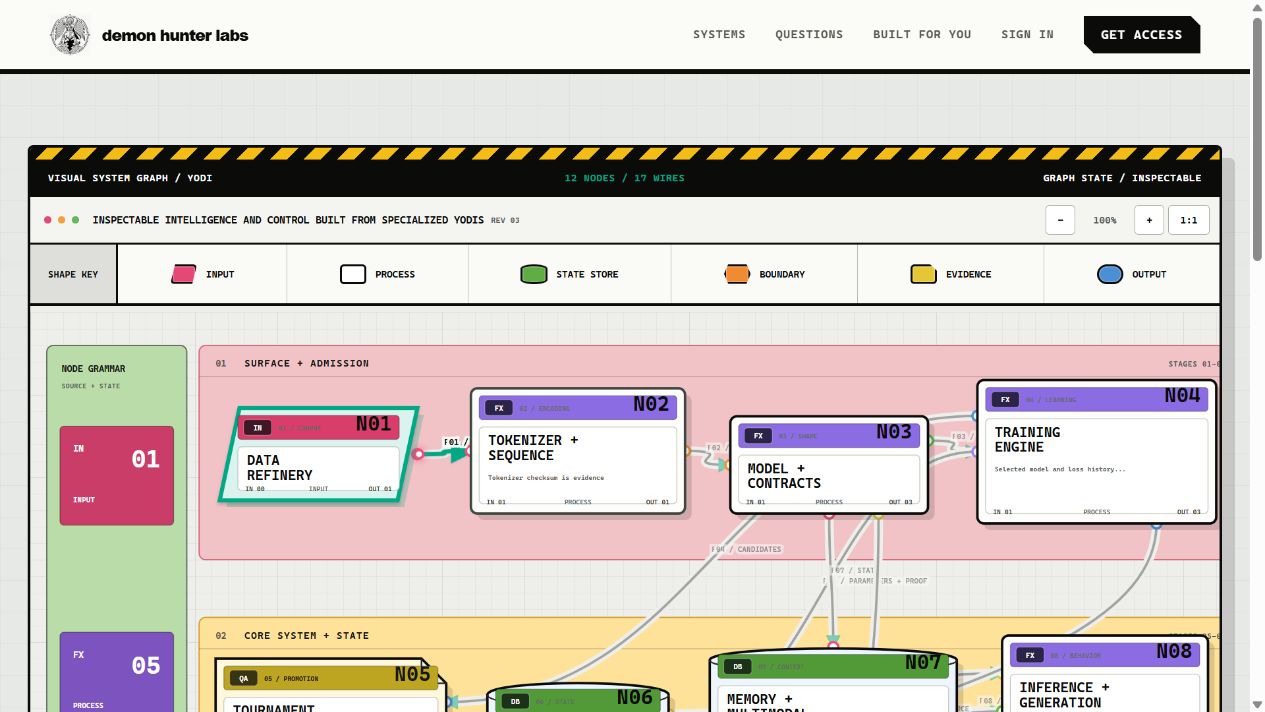Click the N06 node number
Screen dimensions: 1265x712
(x=634, y=697)
